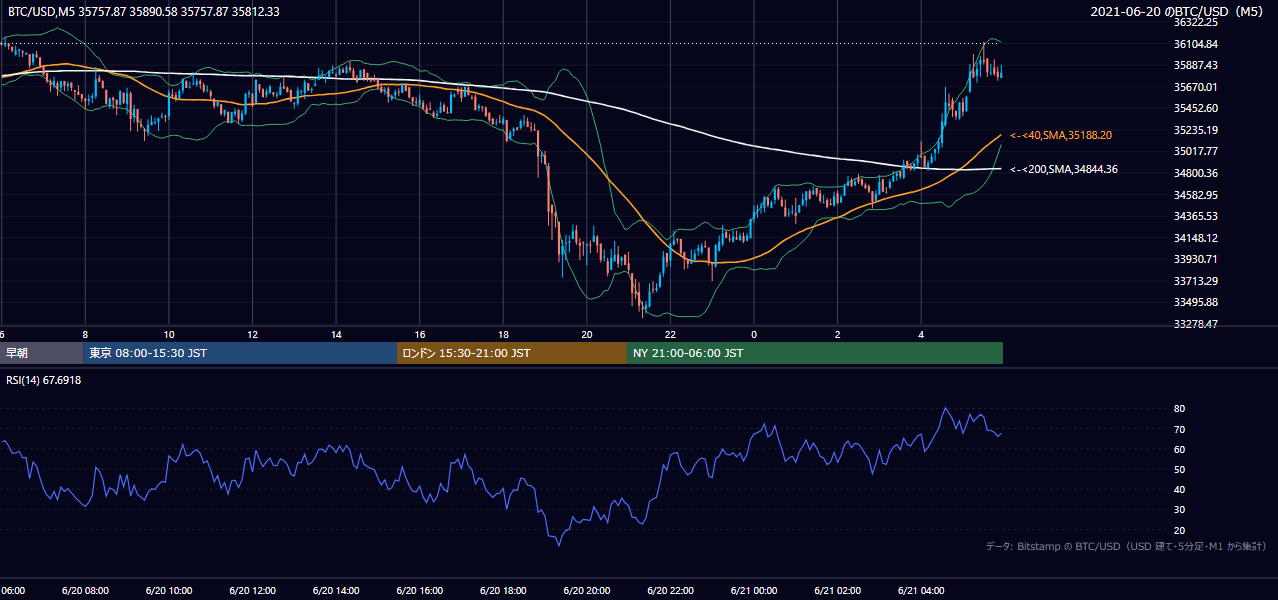1278x600 pixels.
Task: Select the 200 SMA label reading 34844.36
Action: click(x=1064, y=169)
